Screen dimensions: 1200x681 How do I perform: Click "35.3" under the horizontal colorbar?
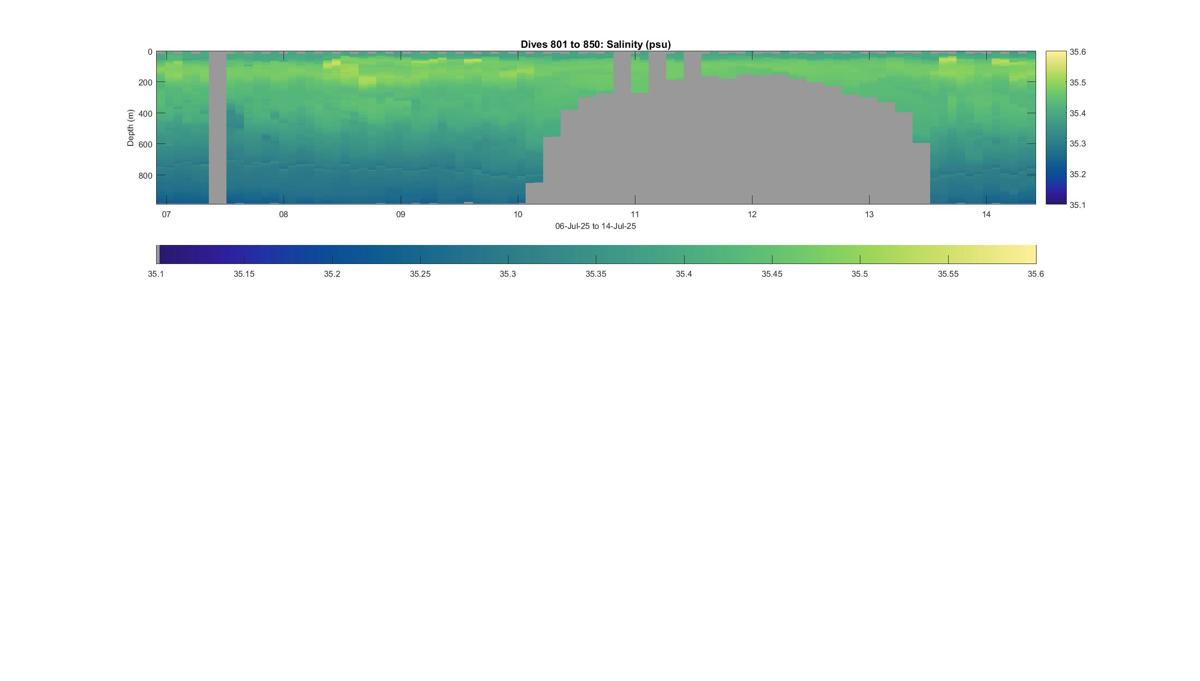[x=508, y=273]
